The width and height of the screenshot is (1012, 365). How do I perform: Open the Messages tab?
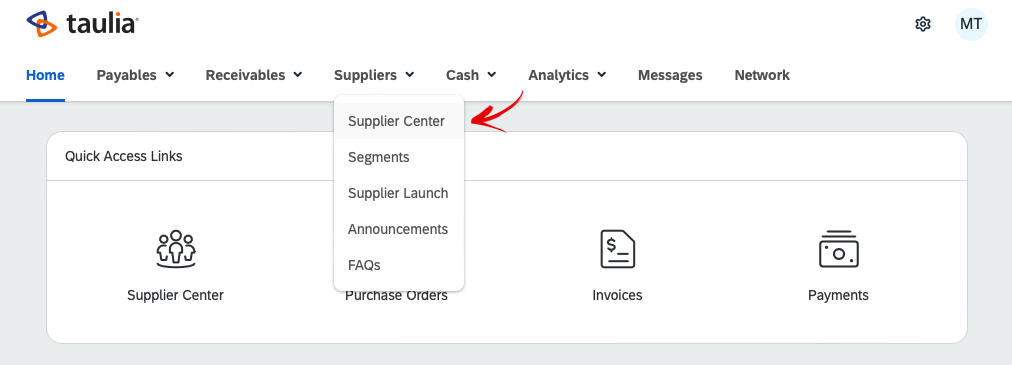pos(670,75)
